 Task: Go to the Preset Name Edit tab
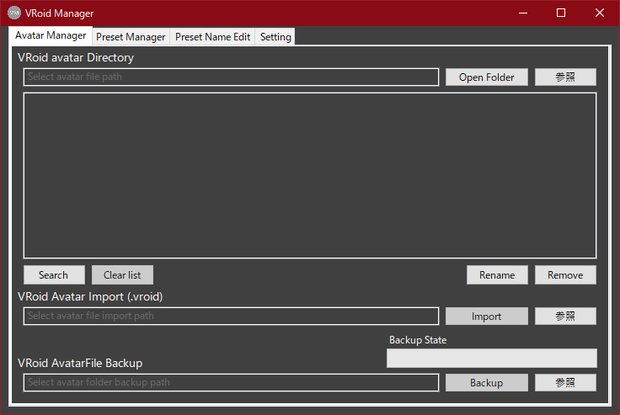(212, 37)
